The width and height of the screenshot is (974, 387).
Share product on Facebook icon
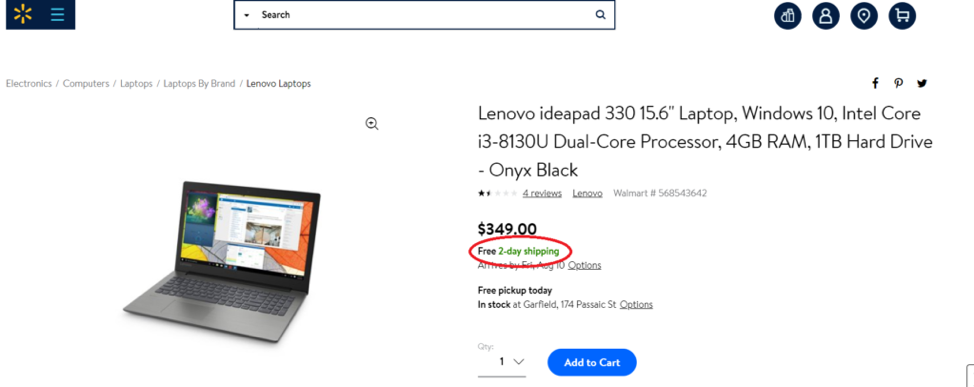point(875,83)
